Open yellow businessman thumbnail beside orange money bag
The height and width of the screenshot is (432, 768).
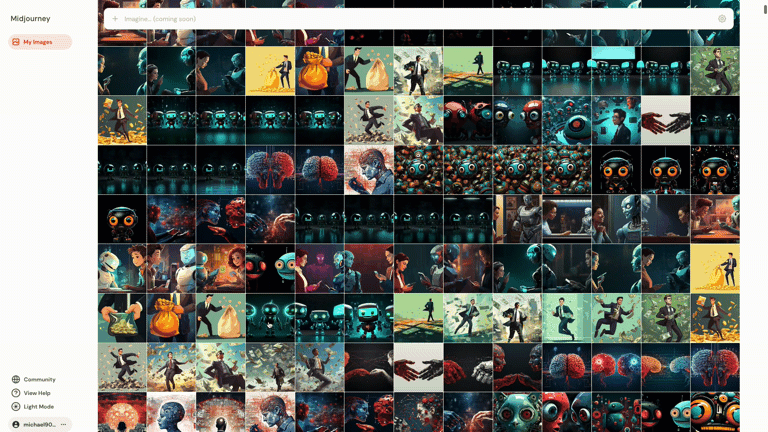(x=270, y=71)
